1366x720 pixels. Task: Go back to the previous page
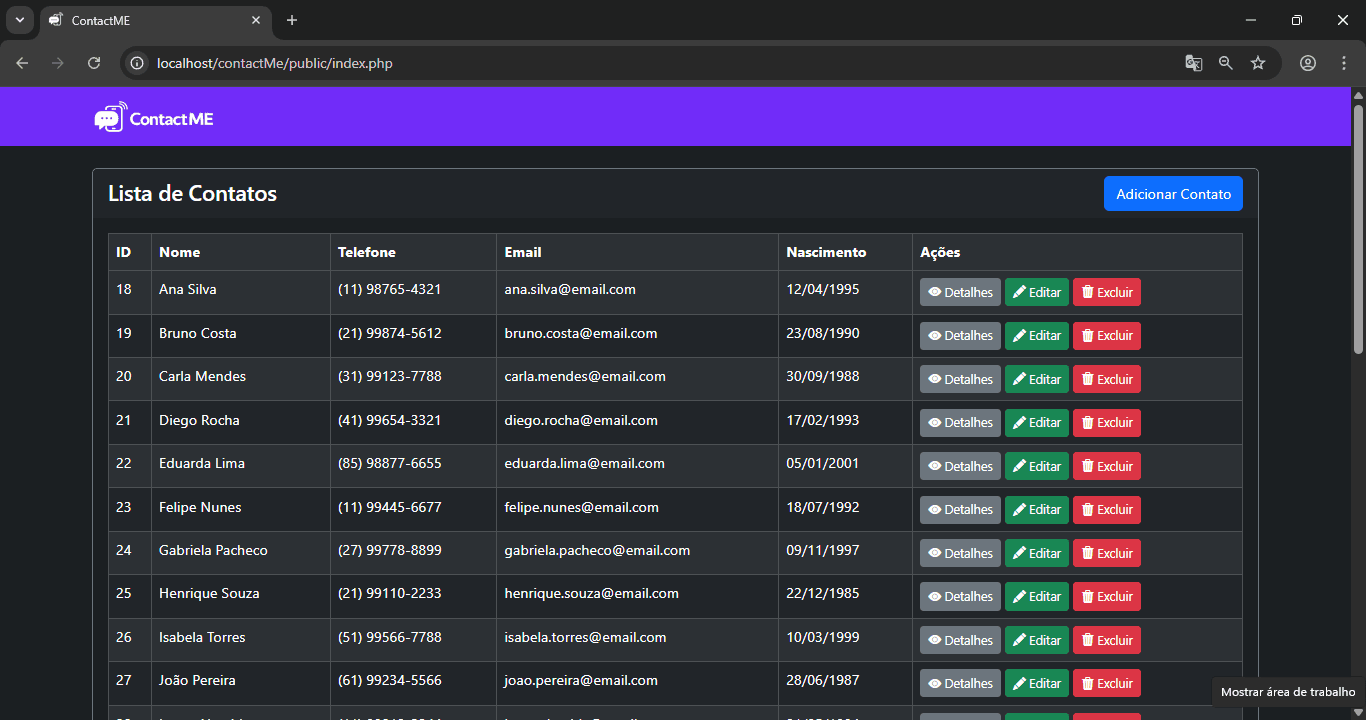point(22,63)
